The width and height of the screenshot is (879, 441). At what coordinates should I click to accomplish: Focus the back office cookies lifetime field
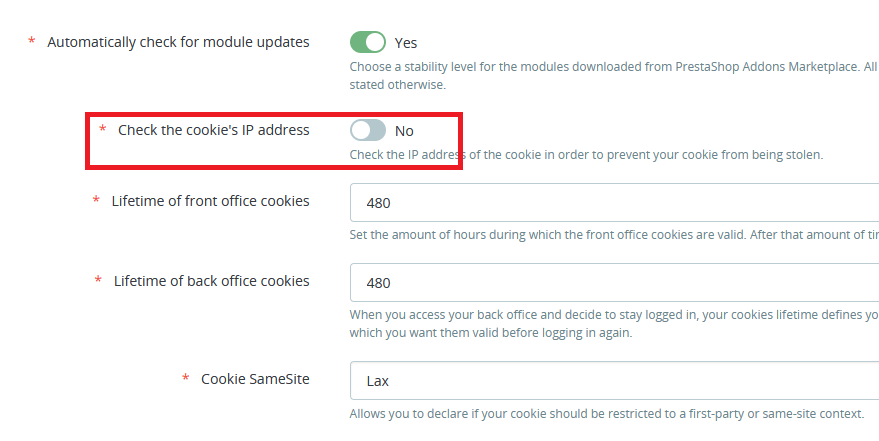tap(614, 282)
